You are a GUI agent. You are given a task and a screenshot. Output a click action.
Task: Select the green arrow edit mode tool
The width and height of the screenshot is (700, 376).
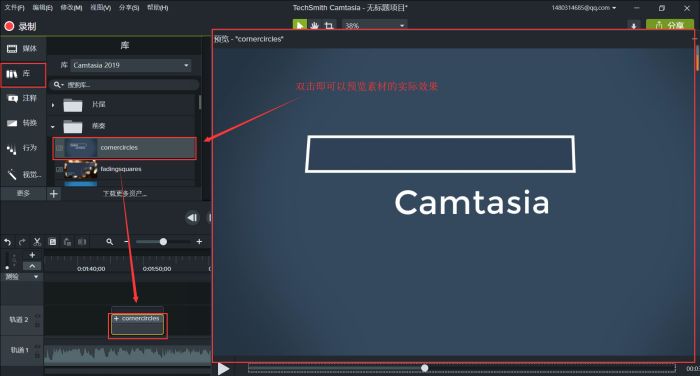coord(300,25)
